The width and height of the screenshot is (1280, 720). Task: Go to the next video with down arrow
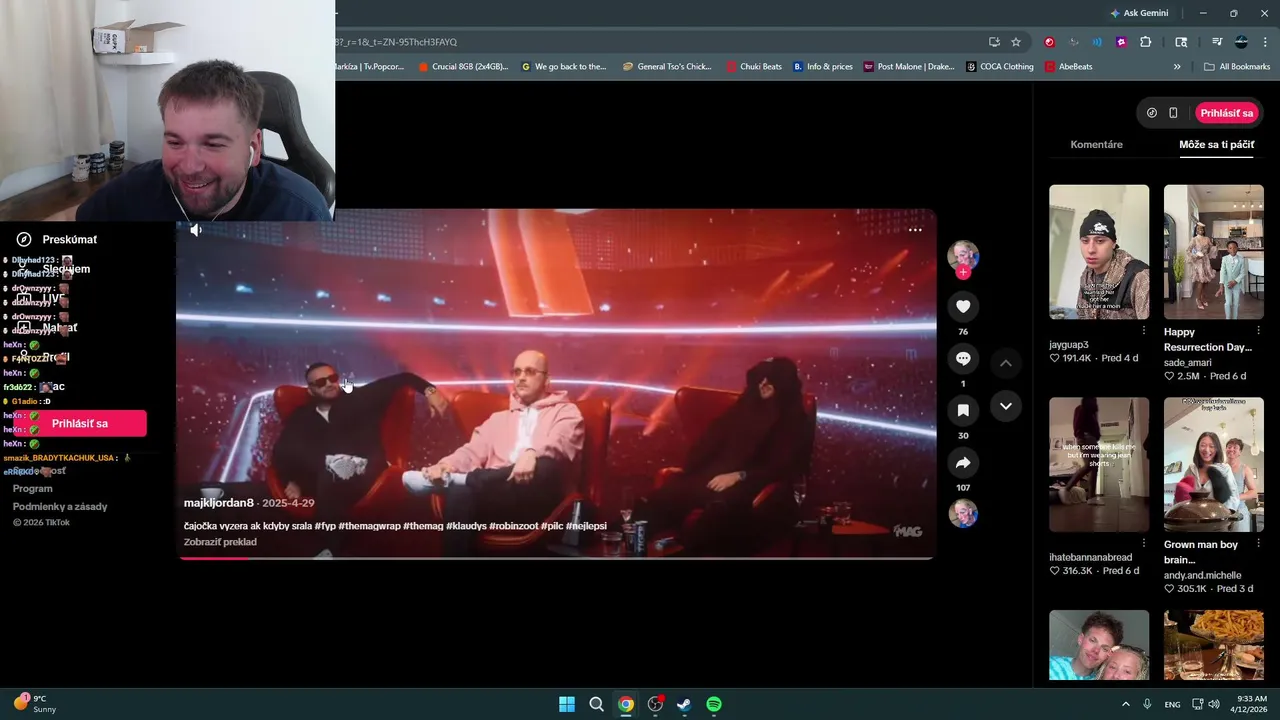(x=1006, y=406)
